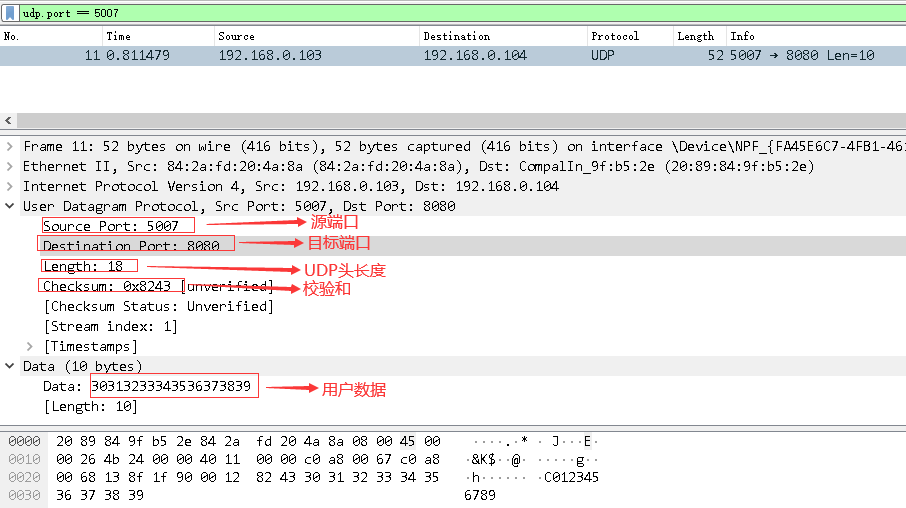Expand the Internet Protocol Version 4 node
The width and height of the screenshot is (906, 508).
tap(10, 186)
